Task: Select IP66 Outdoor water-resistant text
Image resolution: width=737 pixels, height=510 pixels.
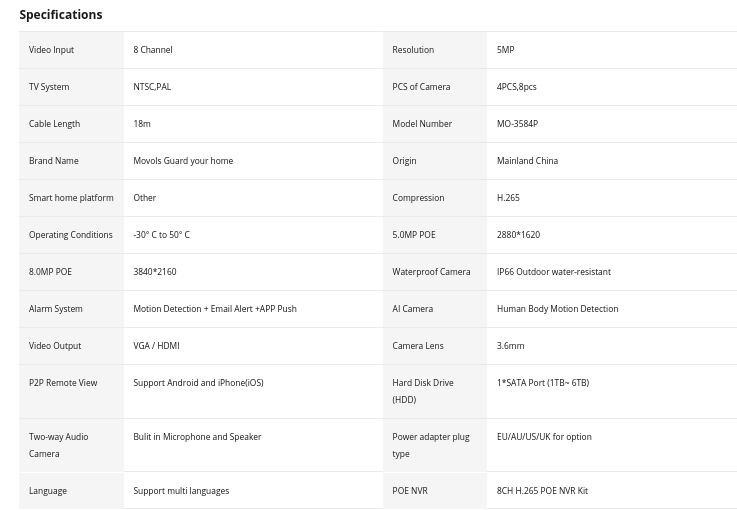Action: [x=554, y=272]
